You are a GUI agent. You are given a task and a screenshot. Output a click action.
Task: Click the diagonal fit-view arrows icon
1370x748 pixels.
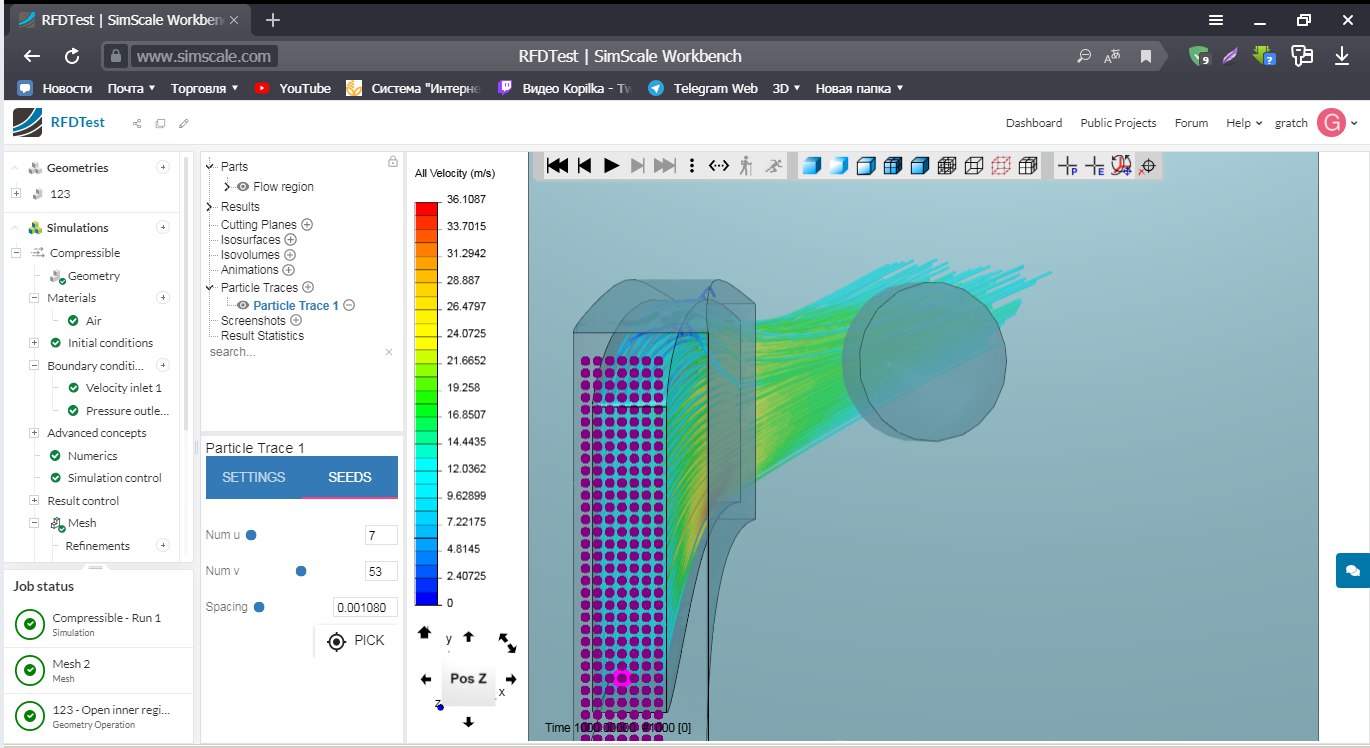[x=507, y=642]
